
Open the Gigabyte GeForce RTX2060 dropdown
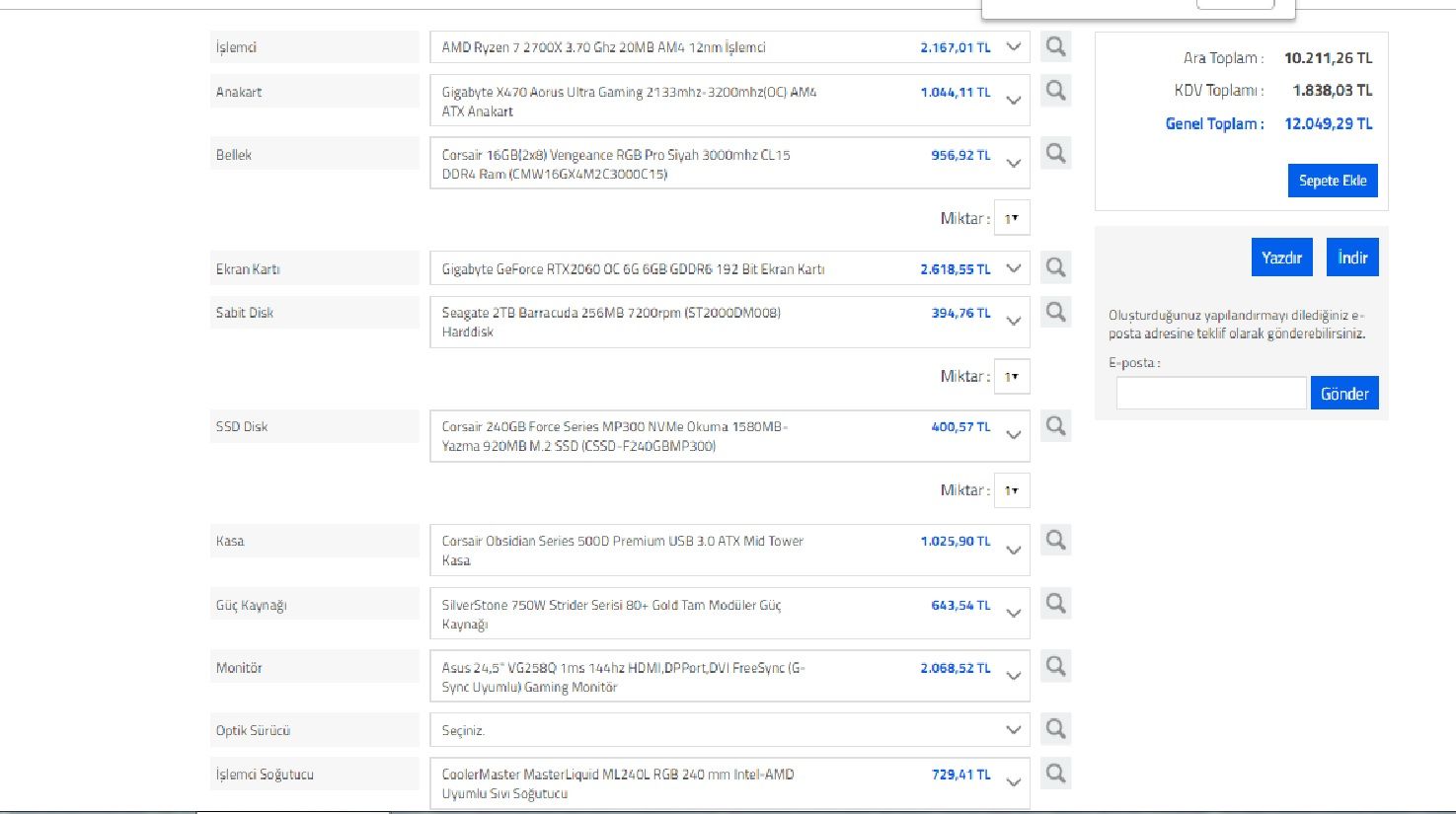pyautogui.click(x=729, y=268)
